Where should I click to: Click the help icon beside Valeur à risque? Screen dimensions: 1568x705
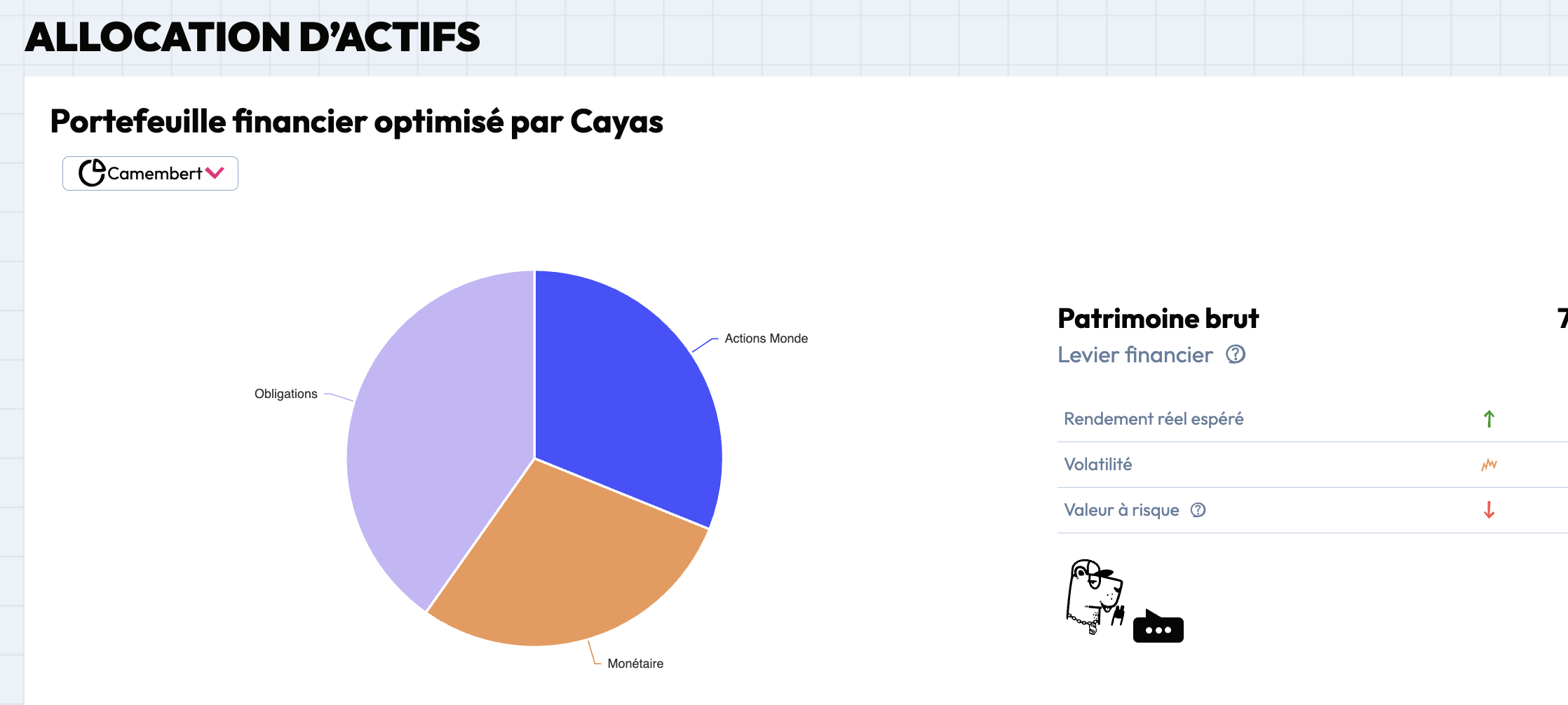(x=1198, y=510)
